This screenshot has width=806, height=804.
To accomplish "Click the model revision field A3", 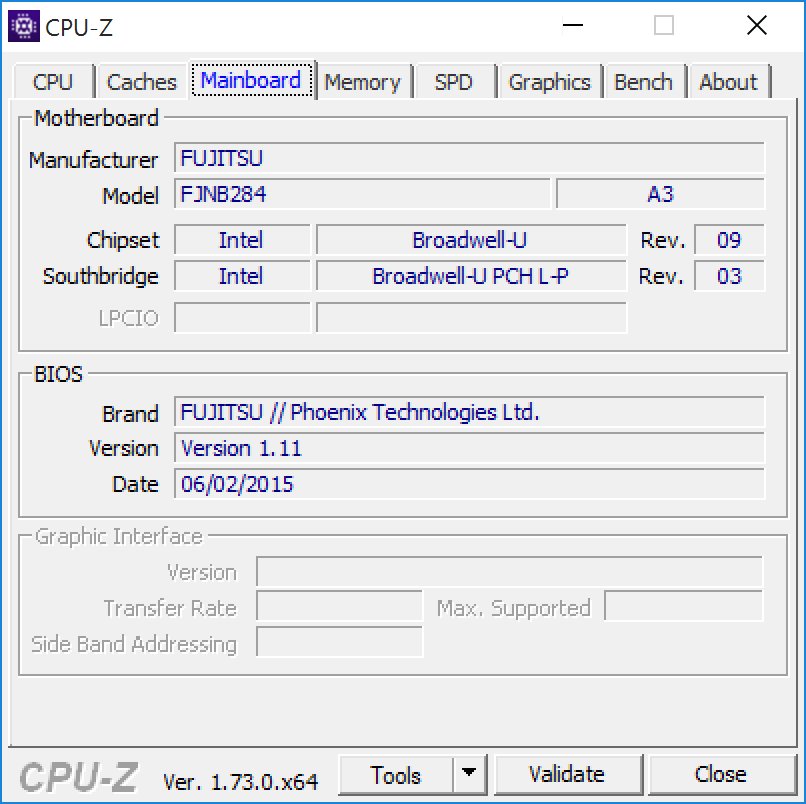I will pyautogui.click(x=661, y=194).
